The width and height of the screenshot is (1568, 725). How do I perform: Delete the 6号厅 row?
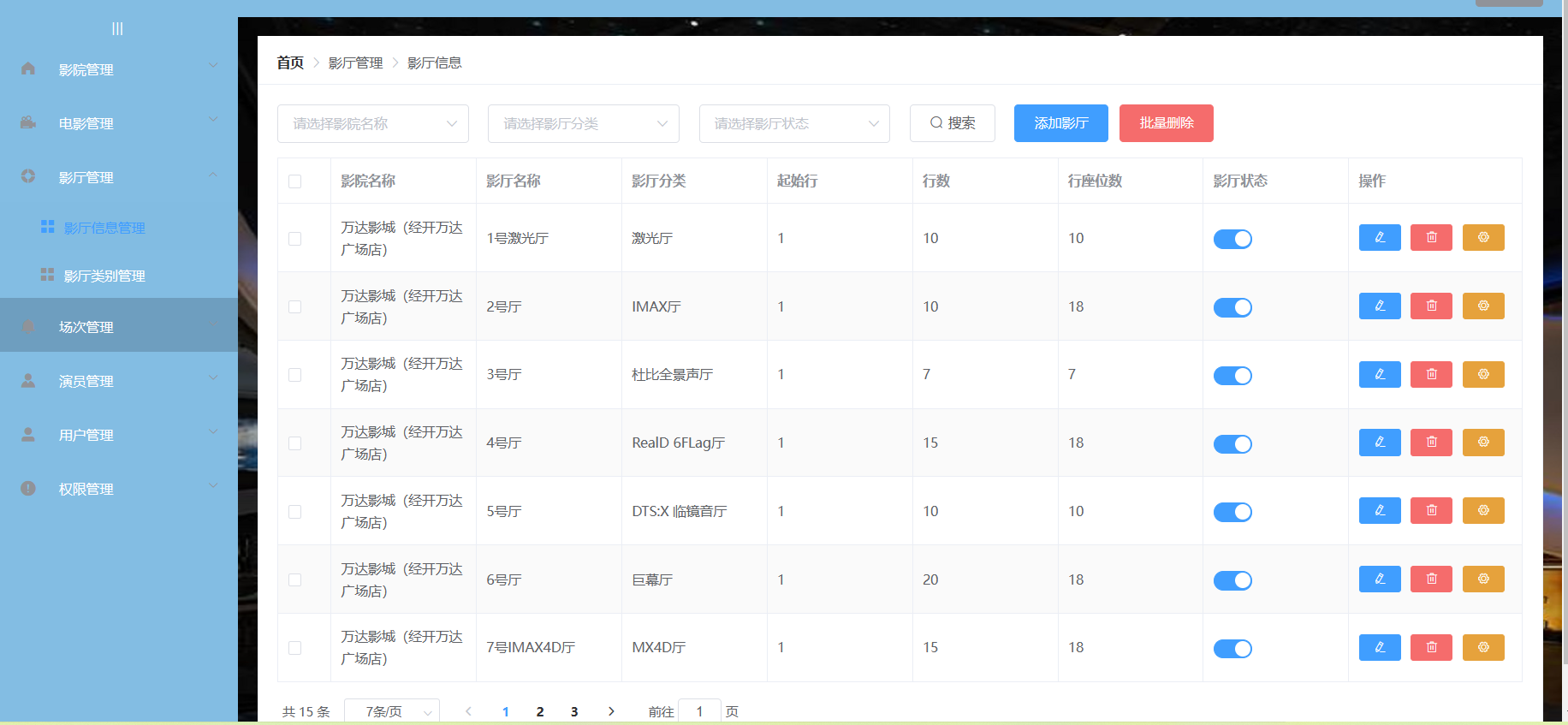tap(1431, 579)
